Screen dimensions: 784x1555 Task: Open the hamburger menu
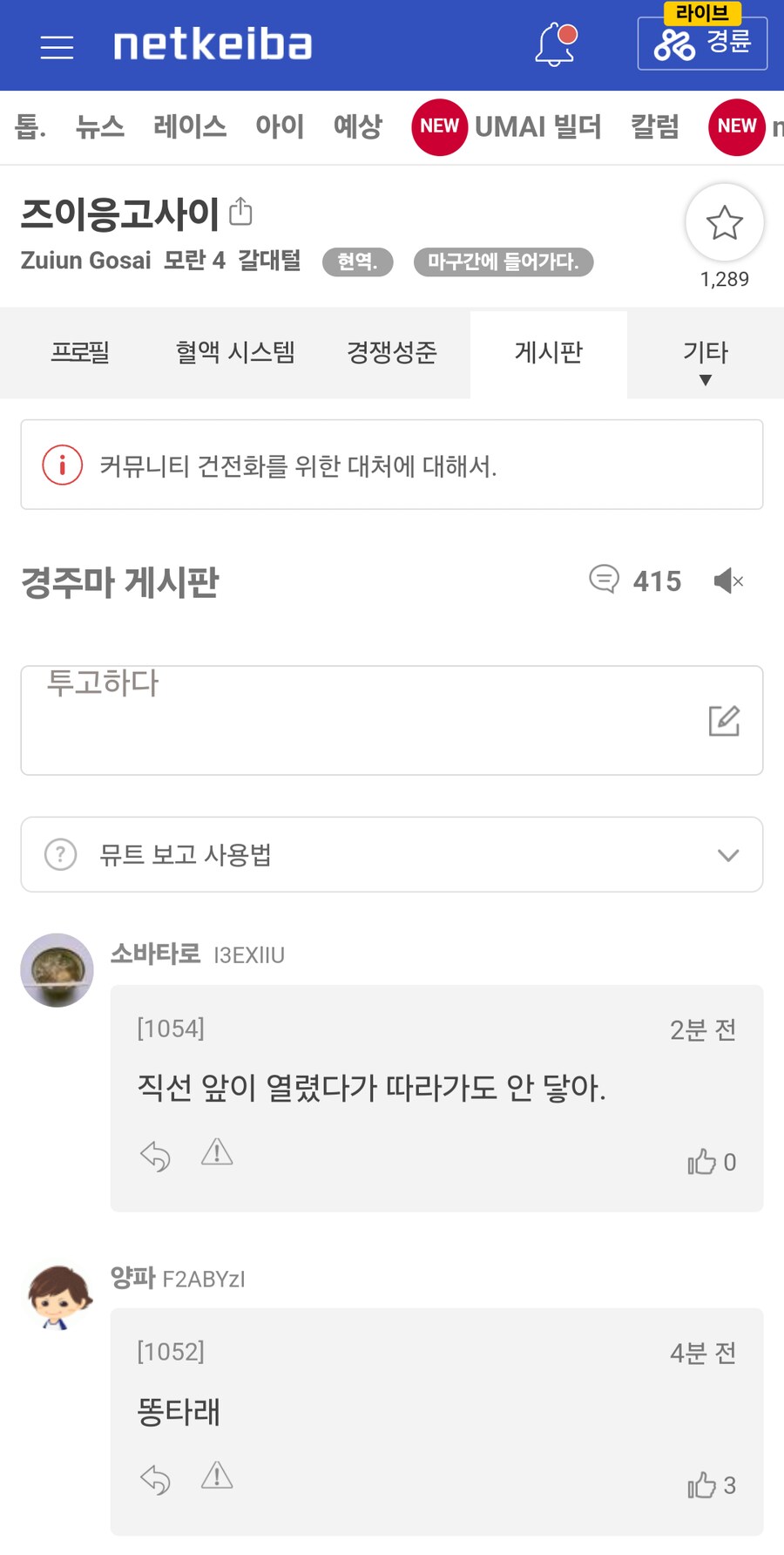pos(57,47)
